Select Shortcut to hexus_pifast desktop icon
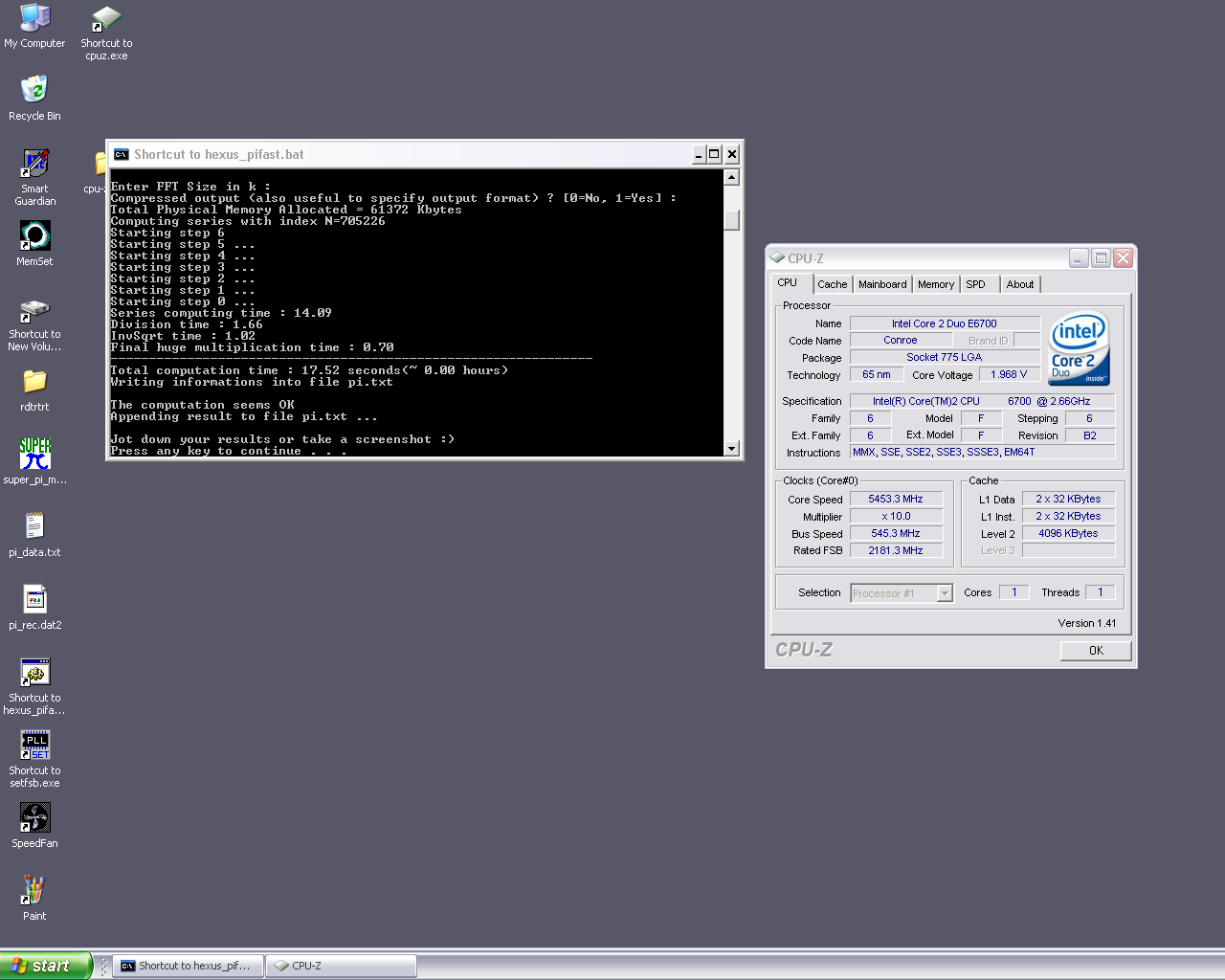Screen dimensions: 1225x980 (x=34, y=686)
